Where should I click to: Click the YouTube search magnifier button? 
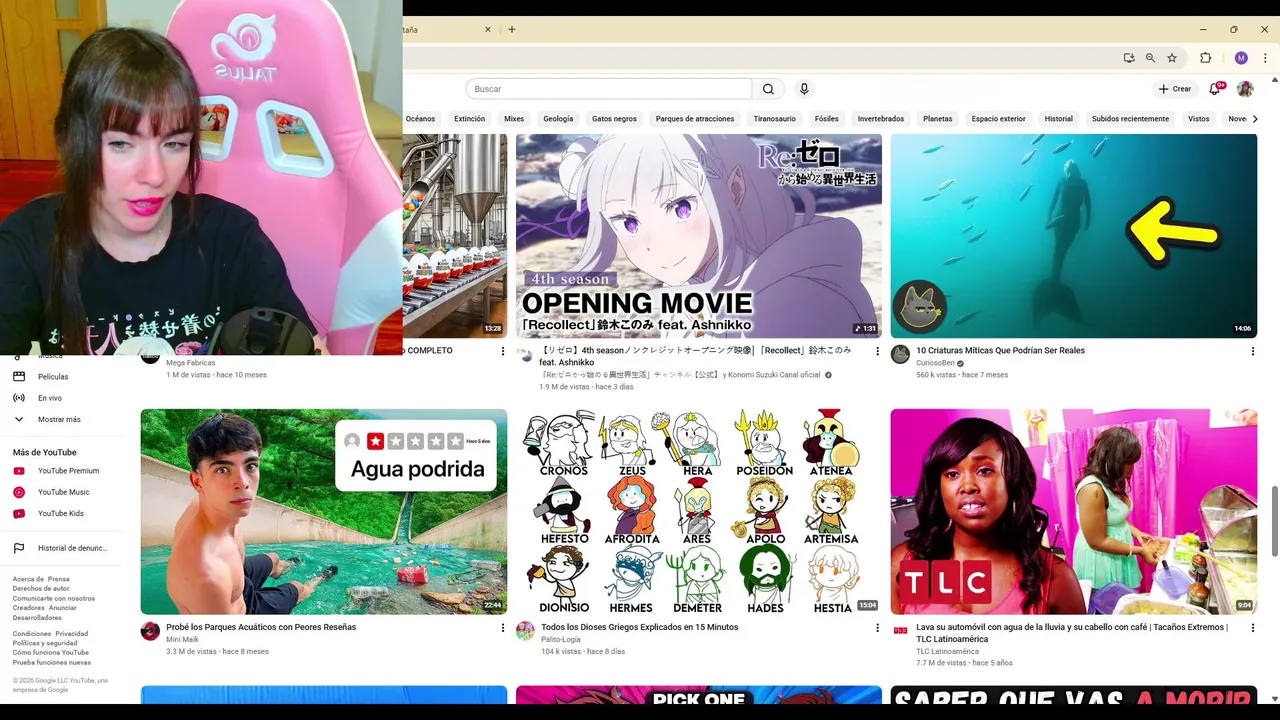click(768, 89)
